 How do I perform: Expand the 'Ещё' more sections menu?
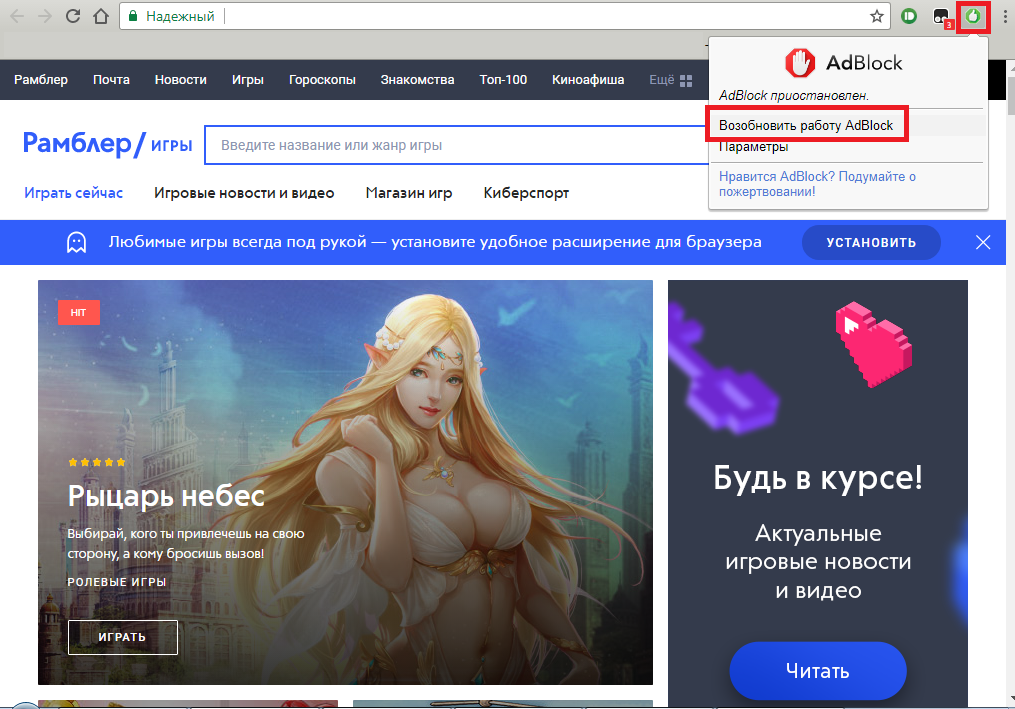pos(670,80)
